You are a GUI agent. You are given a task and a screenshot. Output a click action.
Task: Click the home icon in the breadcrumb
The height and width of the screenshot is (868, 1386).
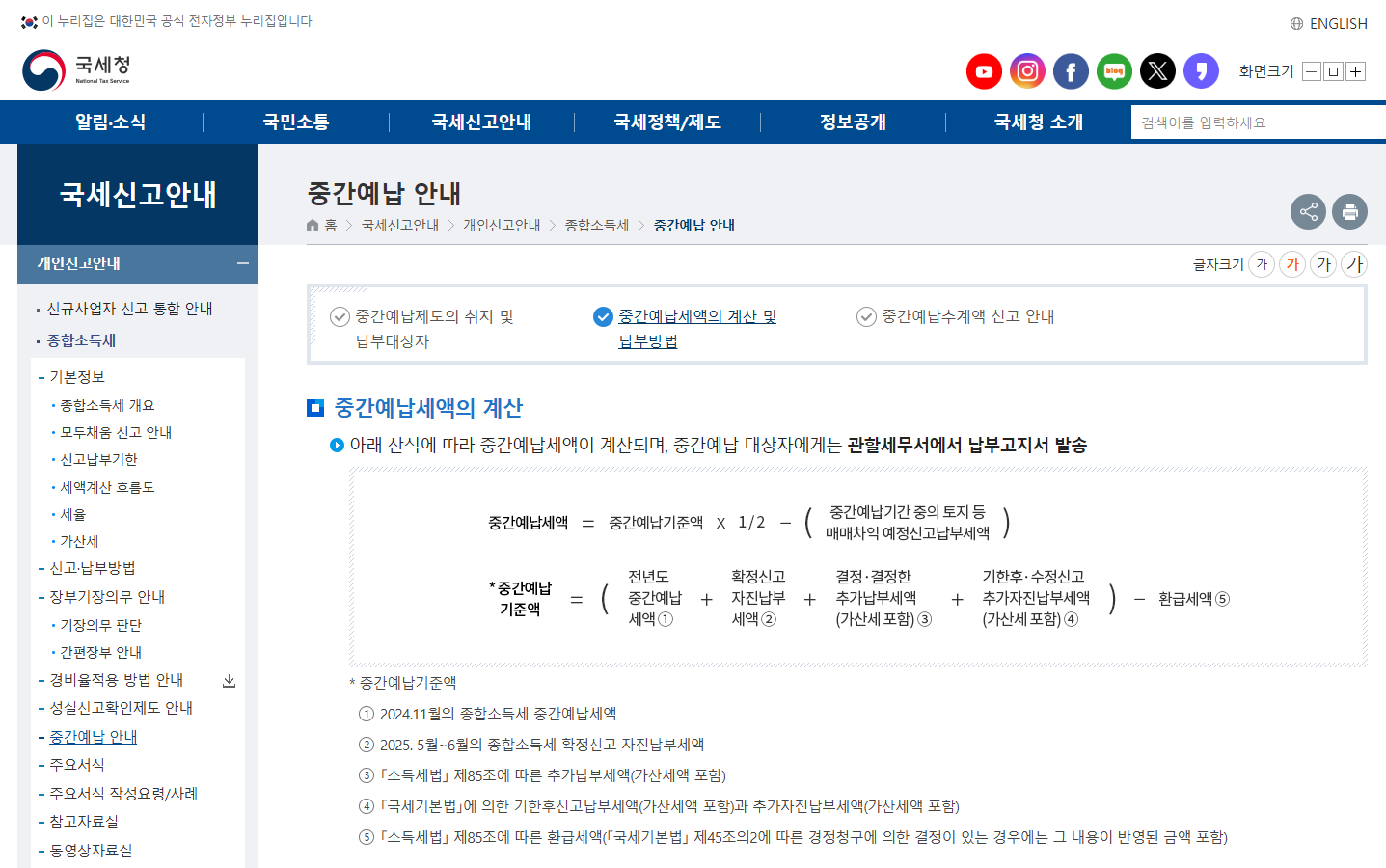[x=311, y=225]
